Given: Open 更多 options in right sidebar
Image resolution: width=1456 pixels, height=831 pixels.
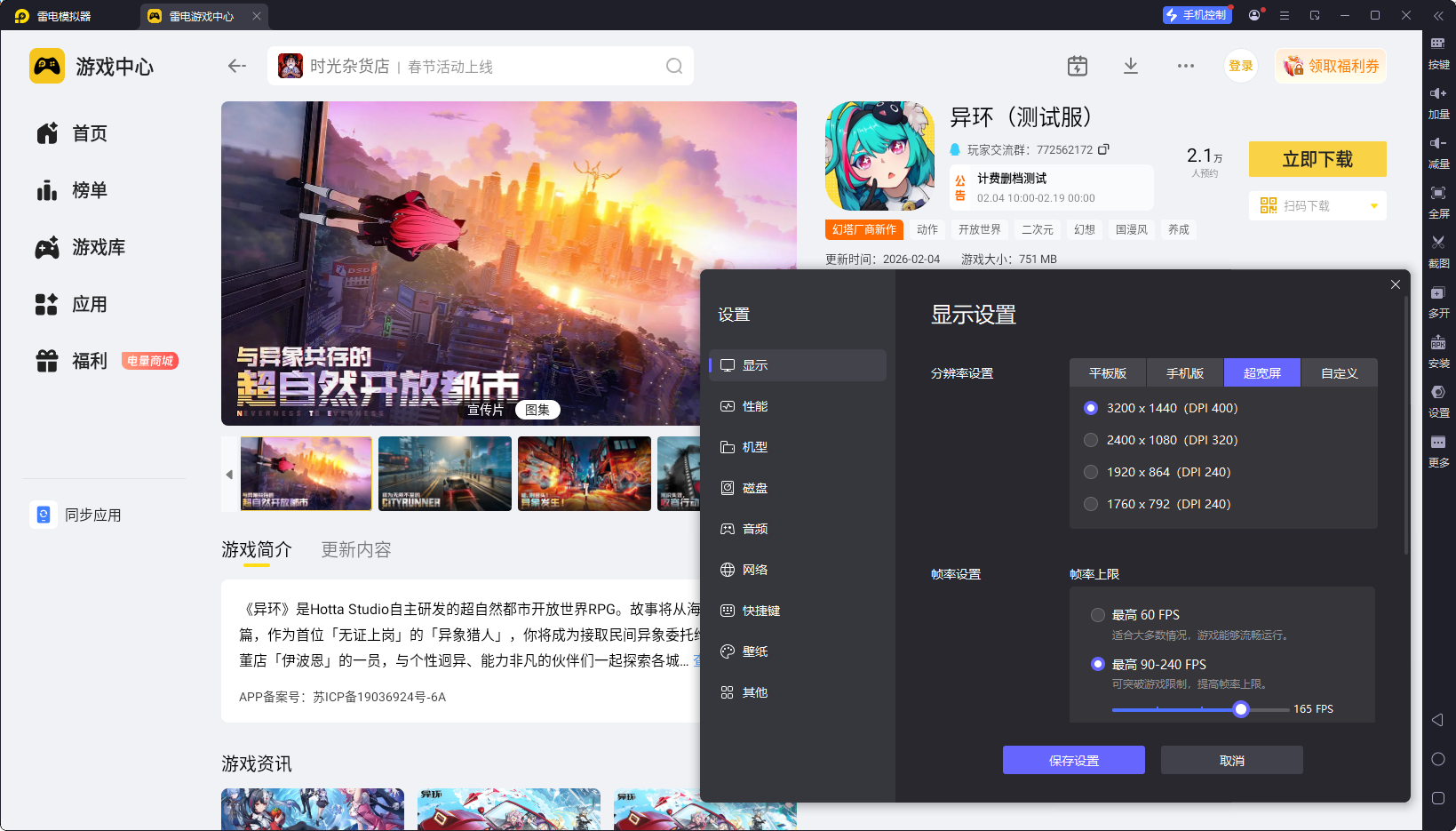Looking at the screenshot, I should [1438, 450].
